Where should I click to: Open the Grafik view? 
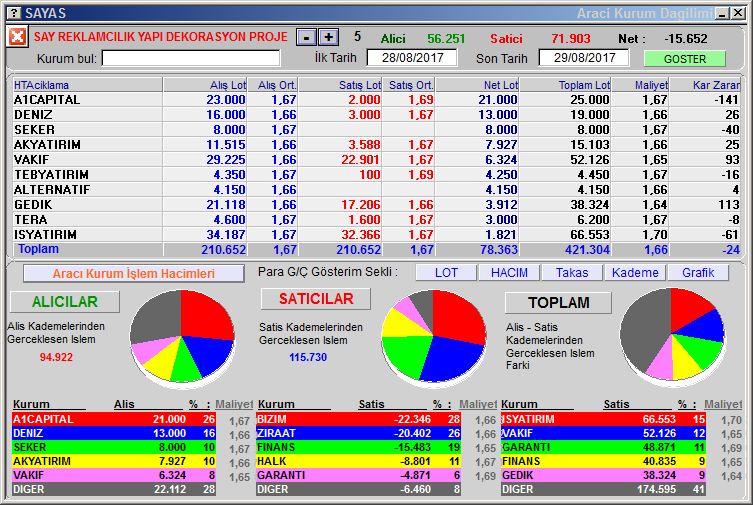coord(698,273)
